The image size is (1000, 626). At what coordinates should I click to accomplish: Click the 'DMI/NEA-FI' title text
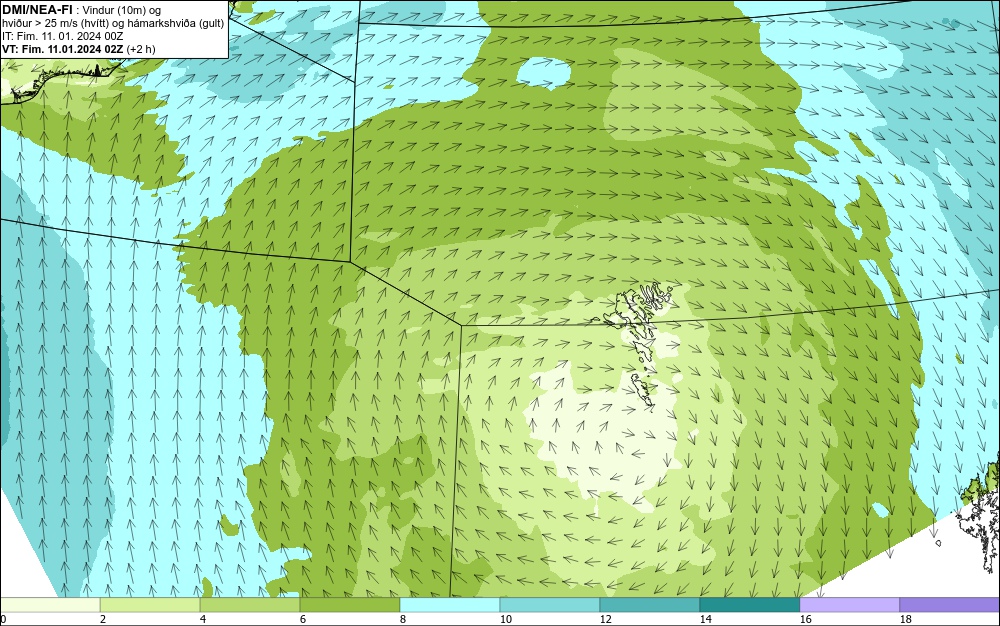point(37,10)
